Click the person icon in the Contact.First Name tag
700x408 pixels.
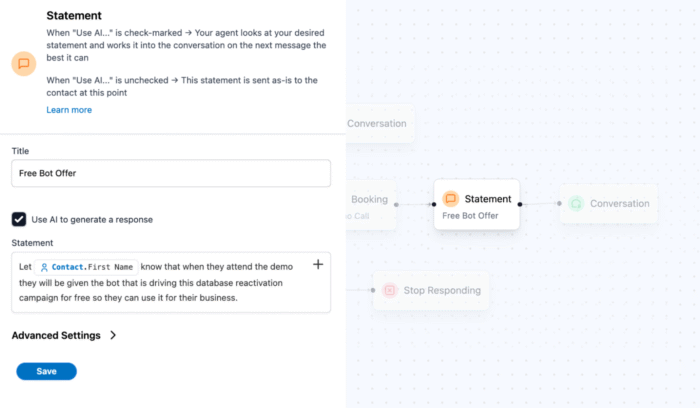click(x=44, y=267)
